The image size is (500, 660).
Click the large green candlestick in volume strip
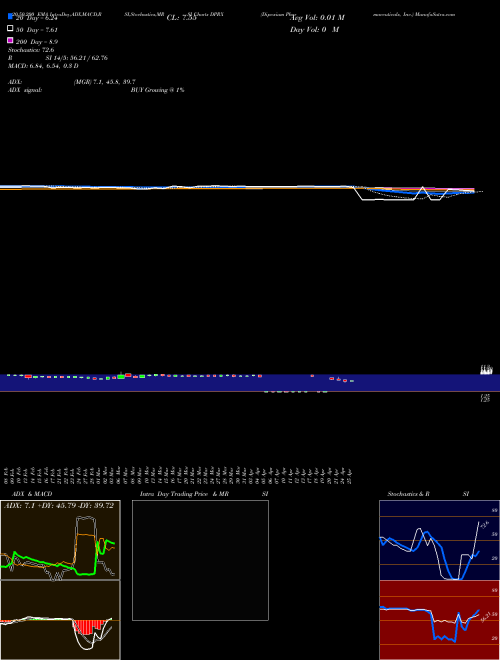point(121,377)
